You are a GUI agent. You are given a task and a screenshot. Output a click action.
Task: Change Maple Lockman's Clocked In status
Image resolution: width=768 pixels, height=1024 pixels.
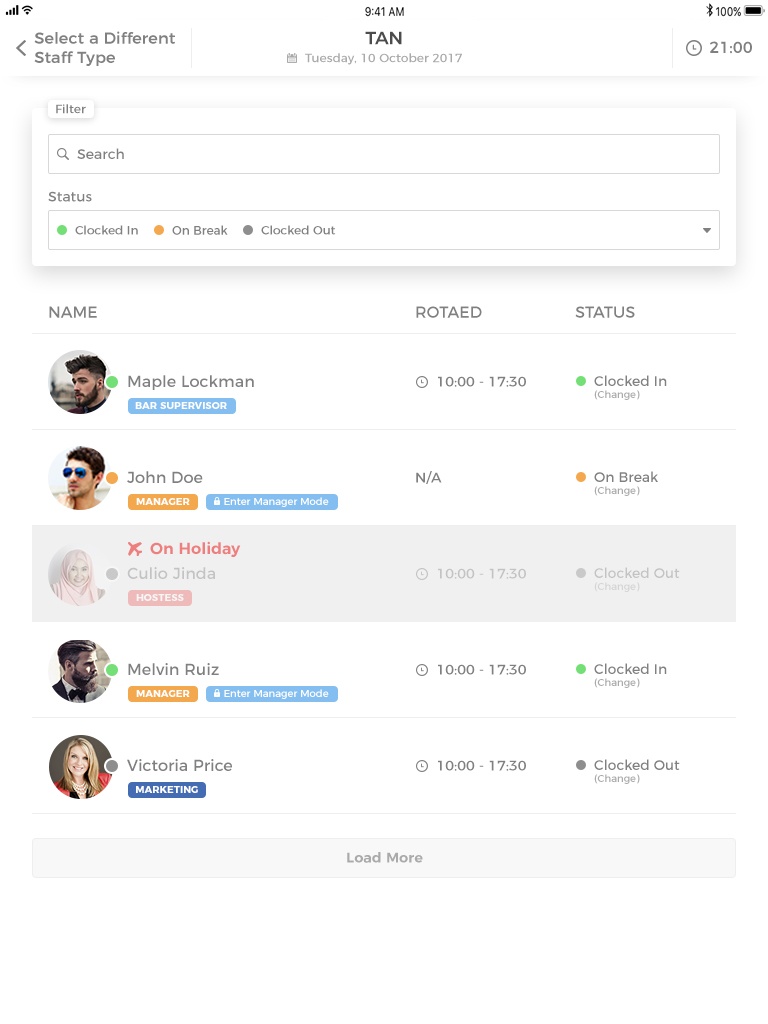pos(616,395)
